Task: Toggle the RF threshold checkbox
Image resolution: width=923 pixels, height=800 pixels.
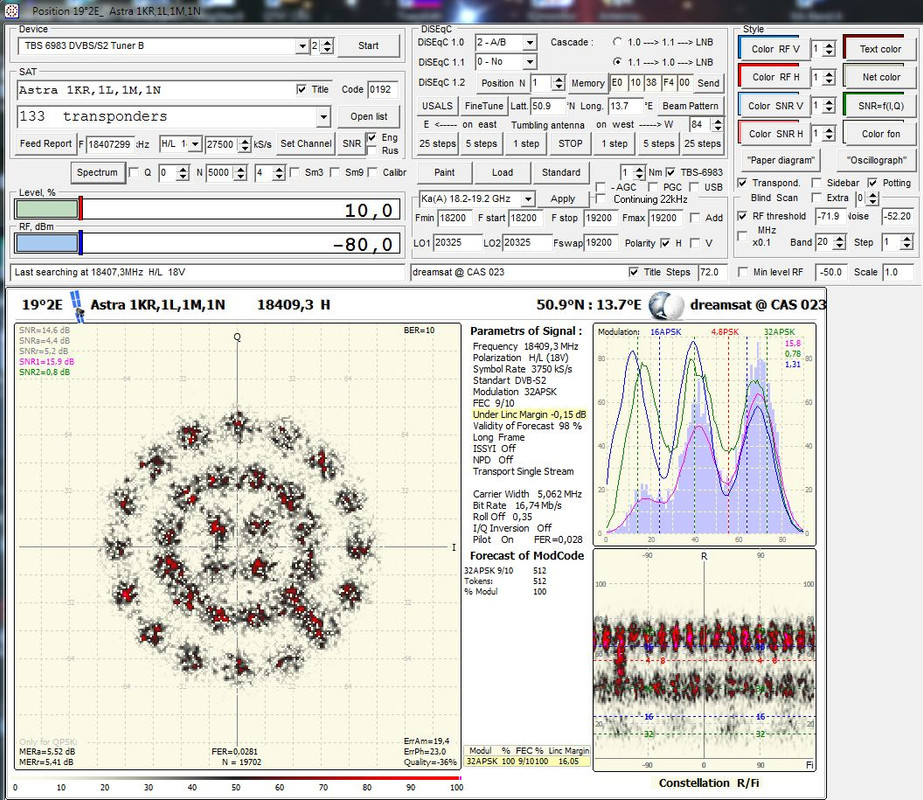Action: pos(743,216)
